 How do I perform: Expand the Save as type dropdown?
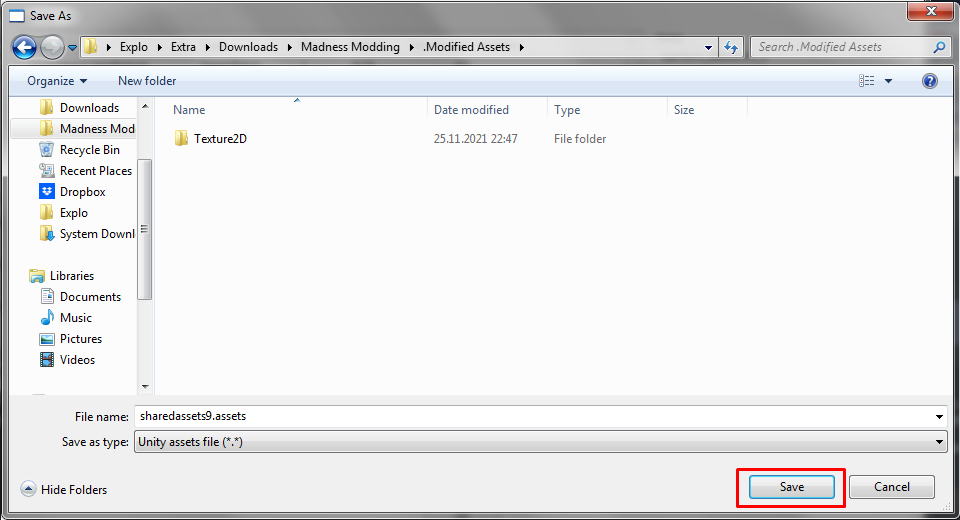coord(939,442)
